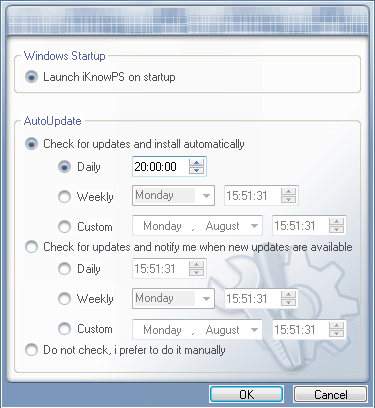The height and width of the screenshot is (408, 375).
Task: Dismiss dialog with Cancel button
Action: 331,394
